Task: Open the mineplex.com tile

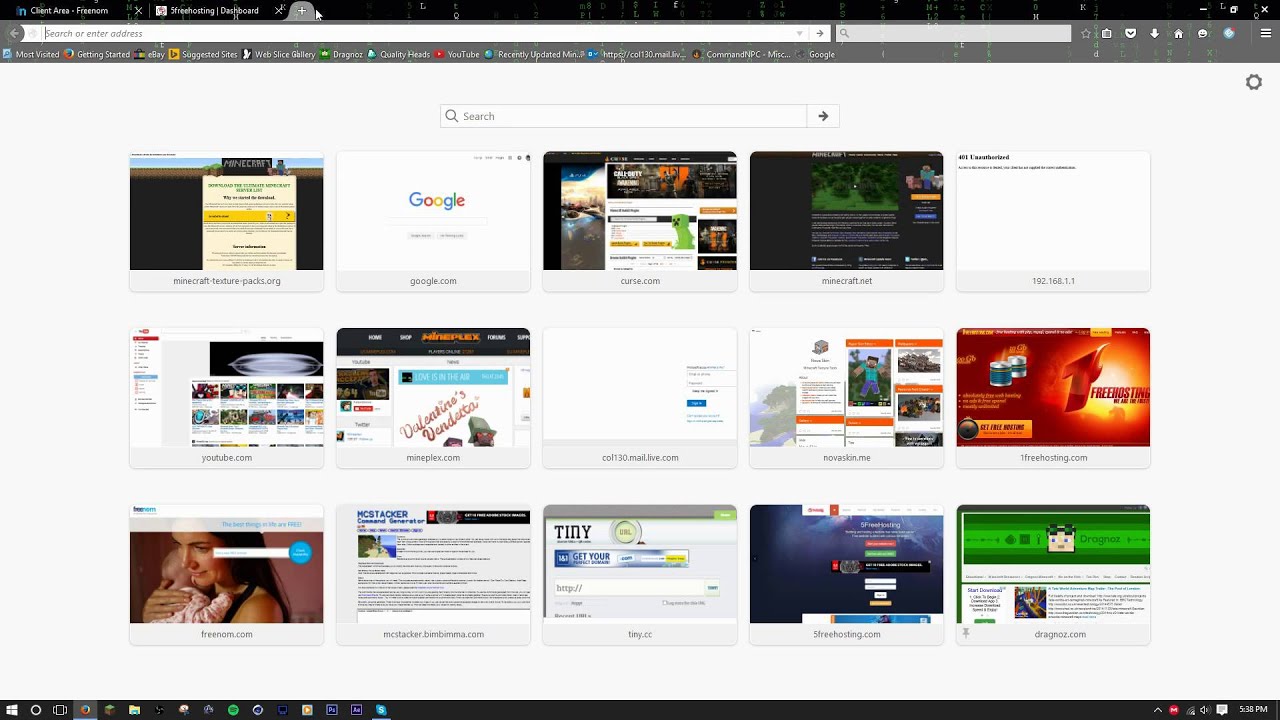Action: point(433,398)
